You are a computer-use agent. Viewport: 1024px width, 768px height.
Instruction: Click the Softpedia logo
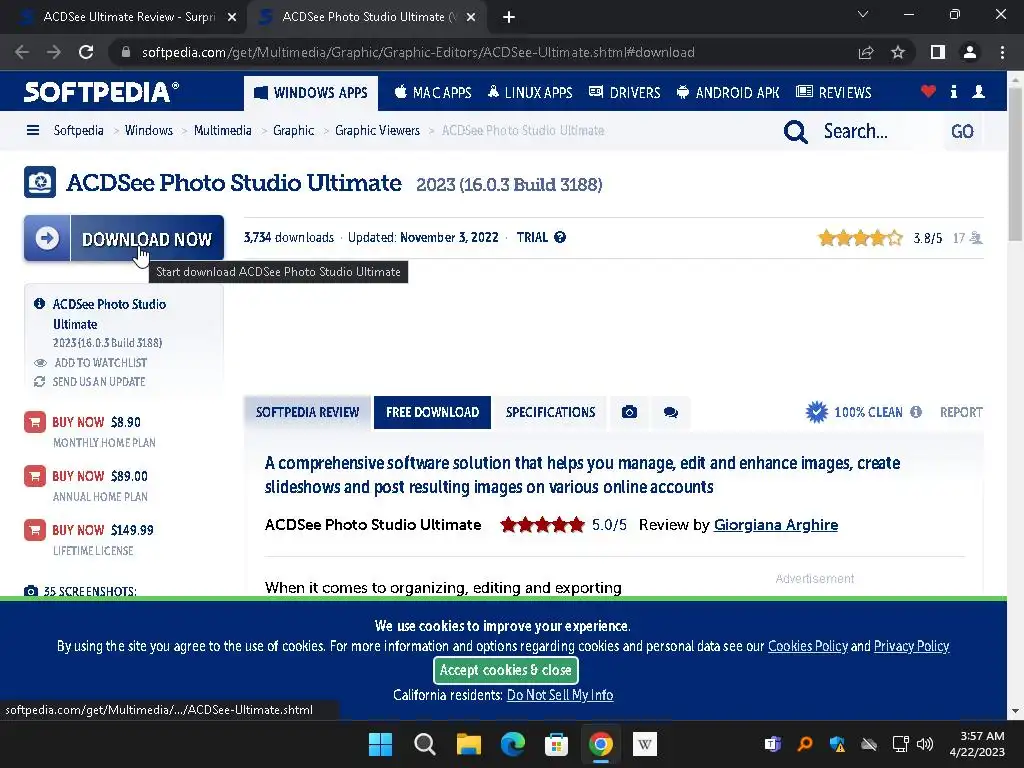[x=101, y=92]
